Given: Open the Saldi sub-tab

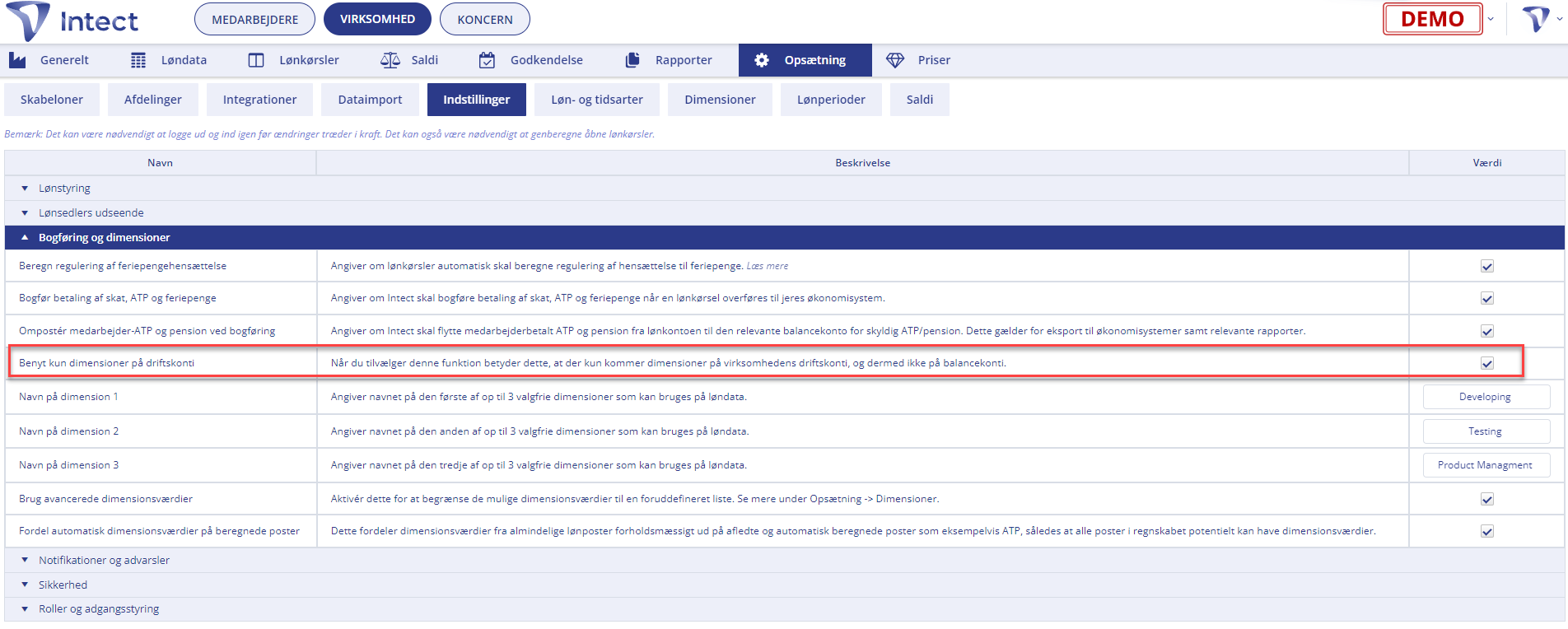Looking at the screenshot, I should coord(920,100).
